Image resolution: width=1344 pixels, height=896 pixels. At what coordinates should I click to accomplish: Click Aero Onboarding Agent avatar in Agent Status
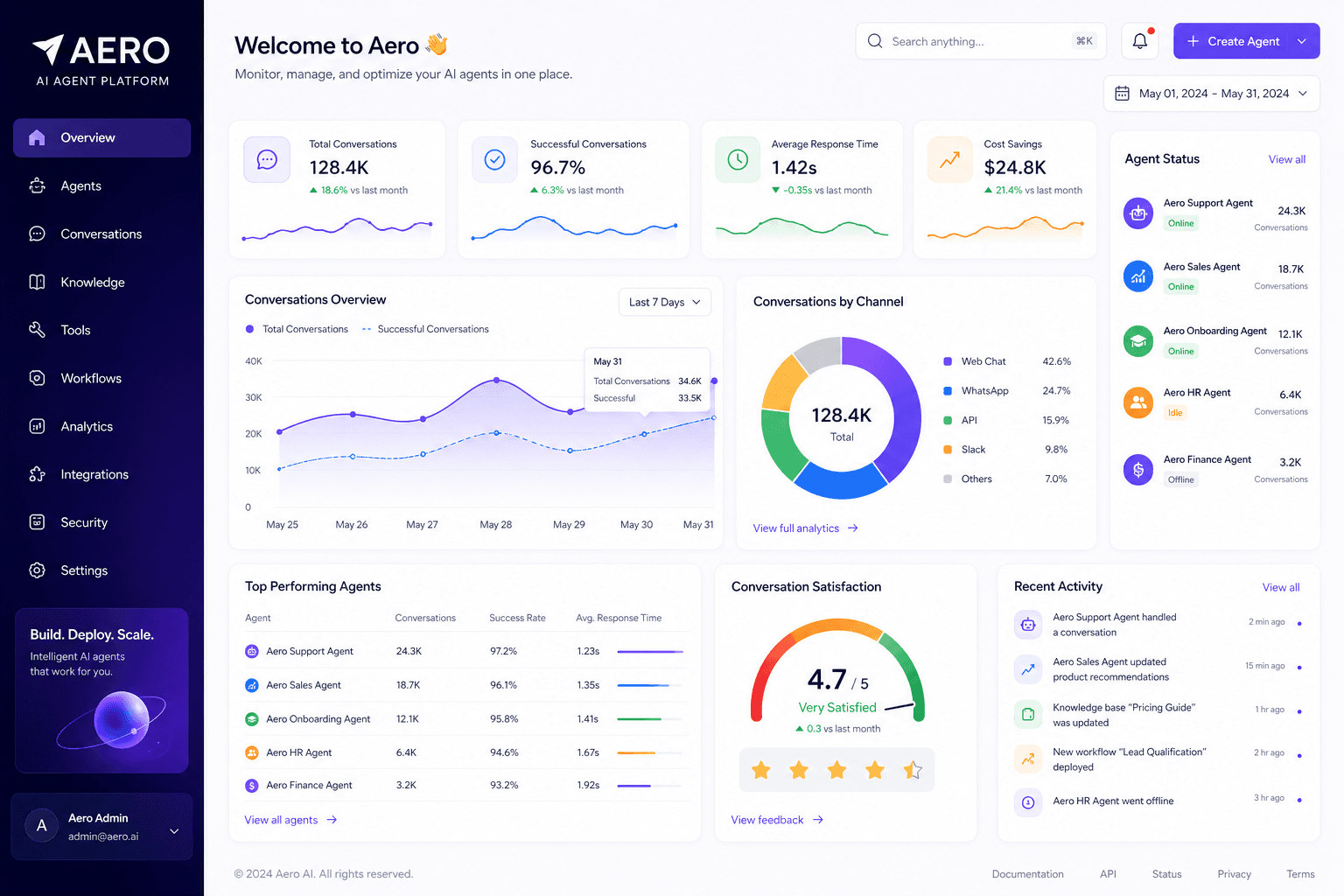tap(1138, 341)
